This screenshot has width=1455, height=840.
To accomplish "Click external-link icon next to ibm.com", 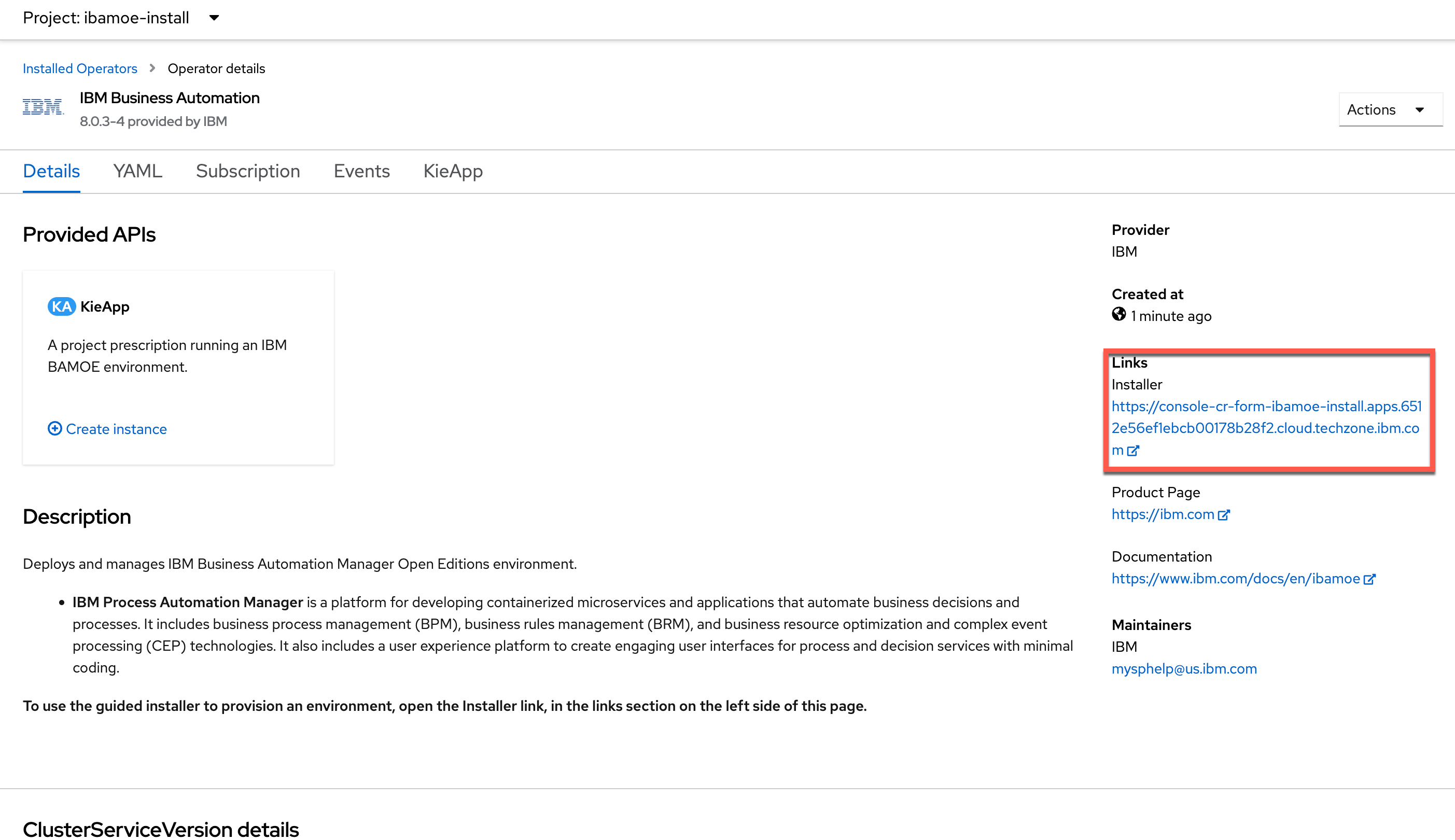I will 1224,514.
